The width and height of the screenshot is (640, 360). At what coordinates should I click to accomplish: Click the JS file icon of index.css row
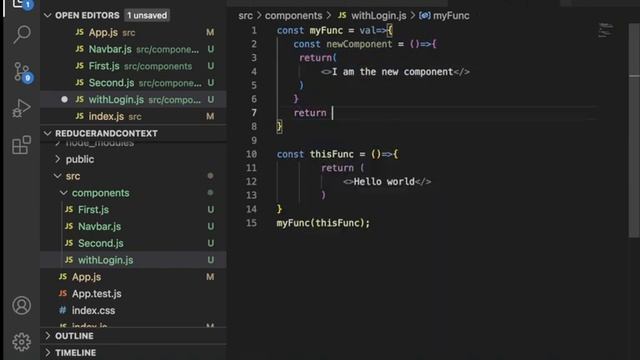[x=62, y=310]
